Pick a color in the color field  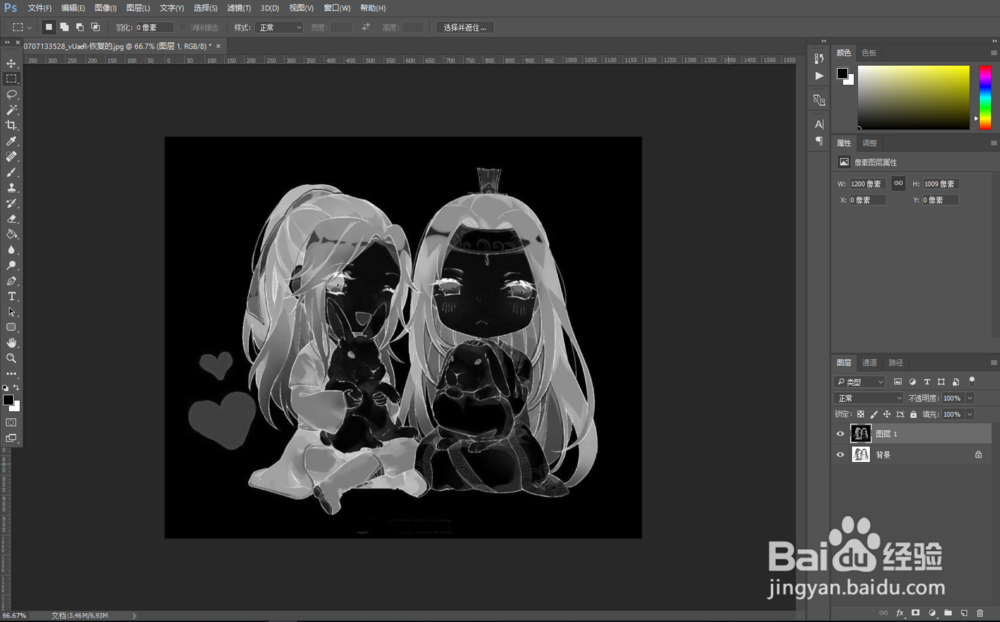tap(913, 97)
